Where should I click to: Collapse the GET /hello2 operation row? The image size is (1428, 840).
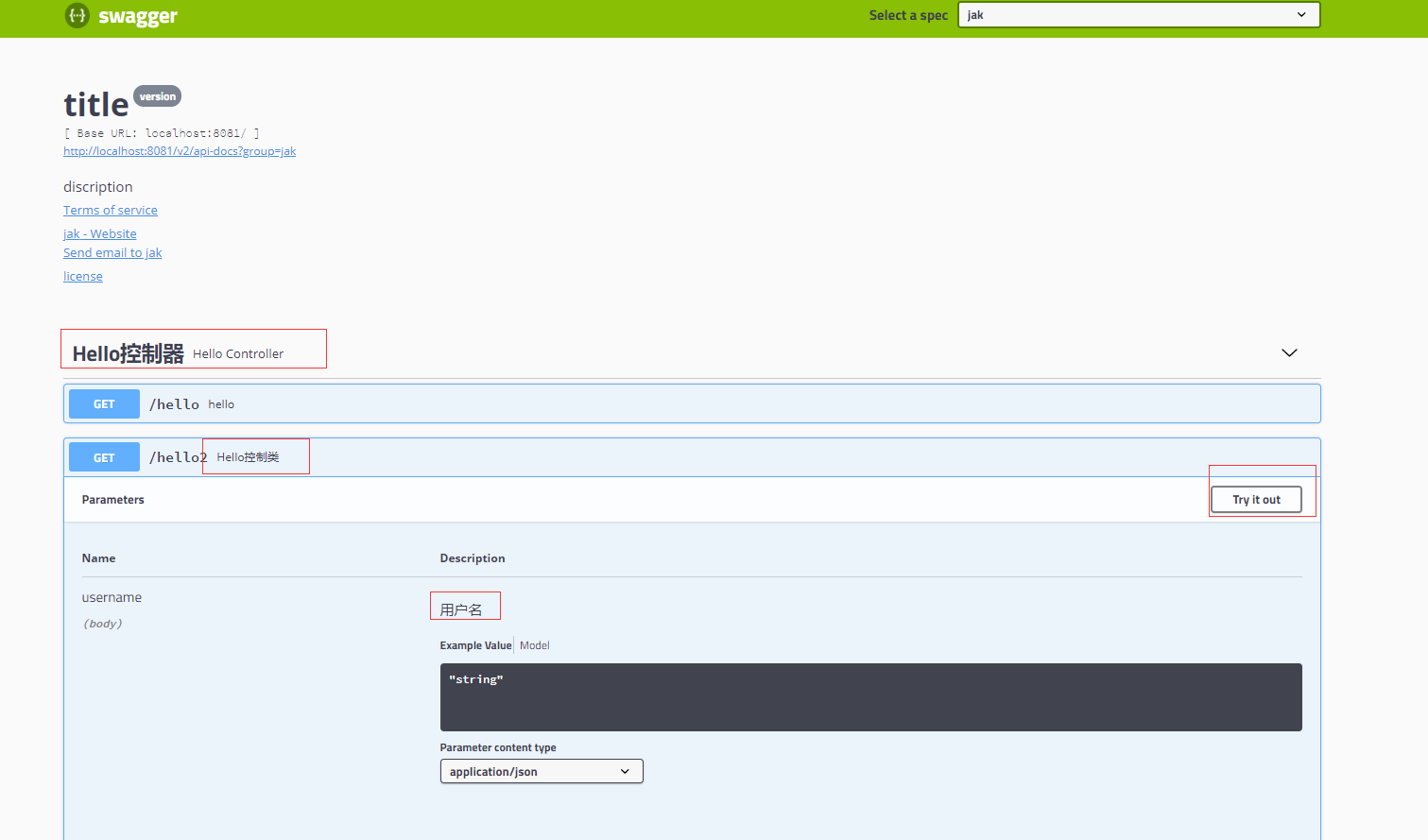[x=692, y=457]
